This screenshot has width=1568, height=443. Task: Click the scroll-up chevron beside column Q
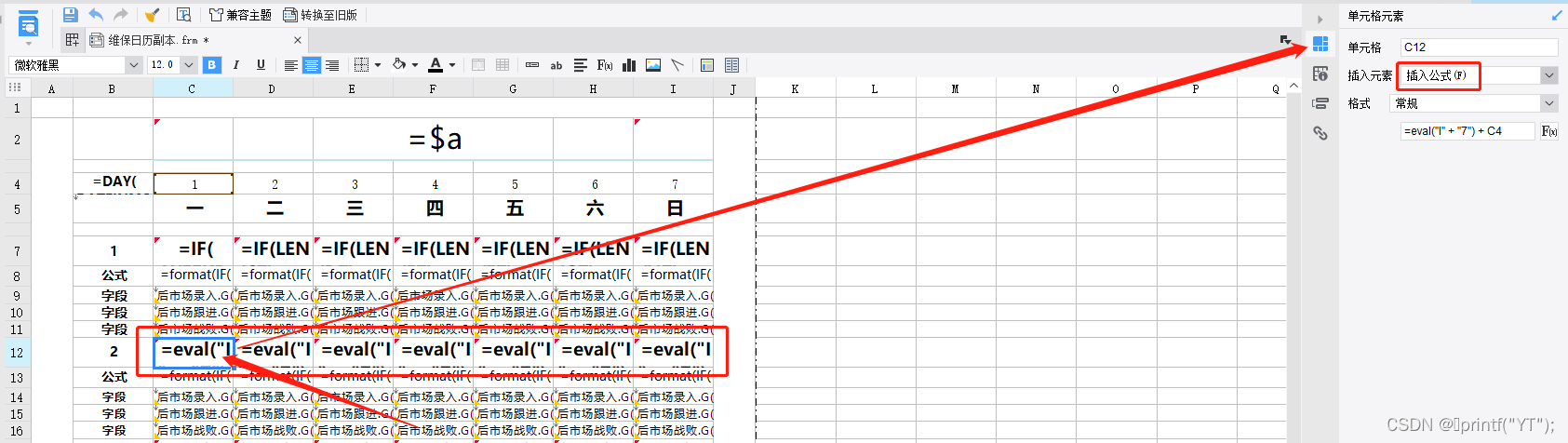1293,87
